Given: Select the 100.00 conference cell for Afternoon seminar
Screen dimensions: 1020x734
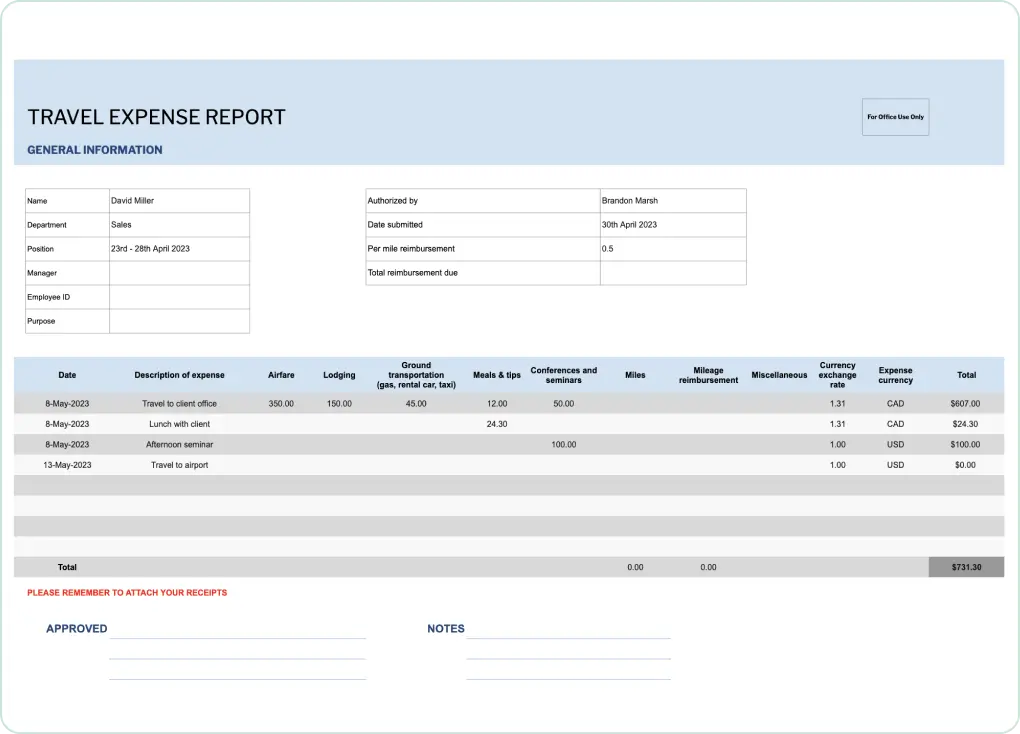Looking at the screenshot, I should (x=563, y=445).
